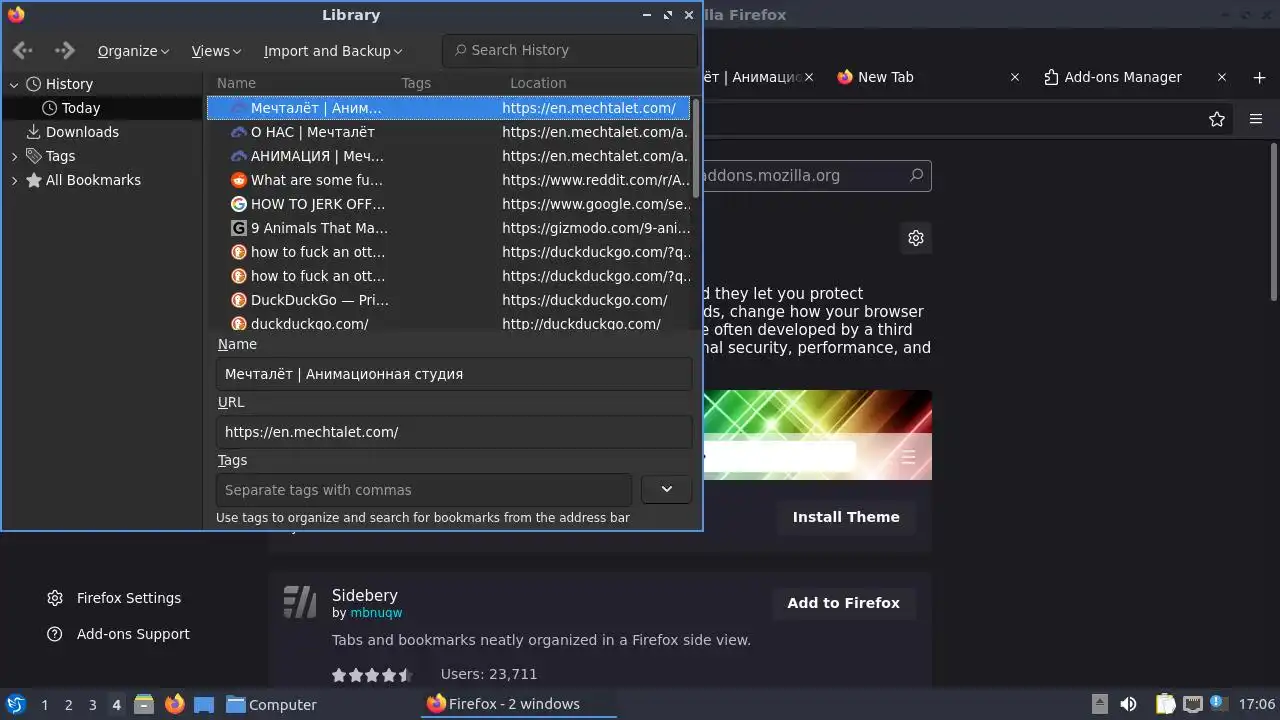Expand All Bookmarks tree node

(14, 180)
